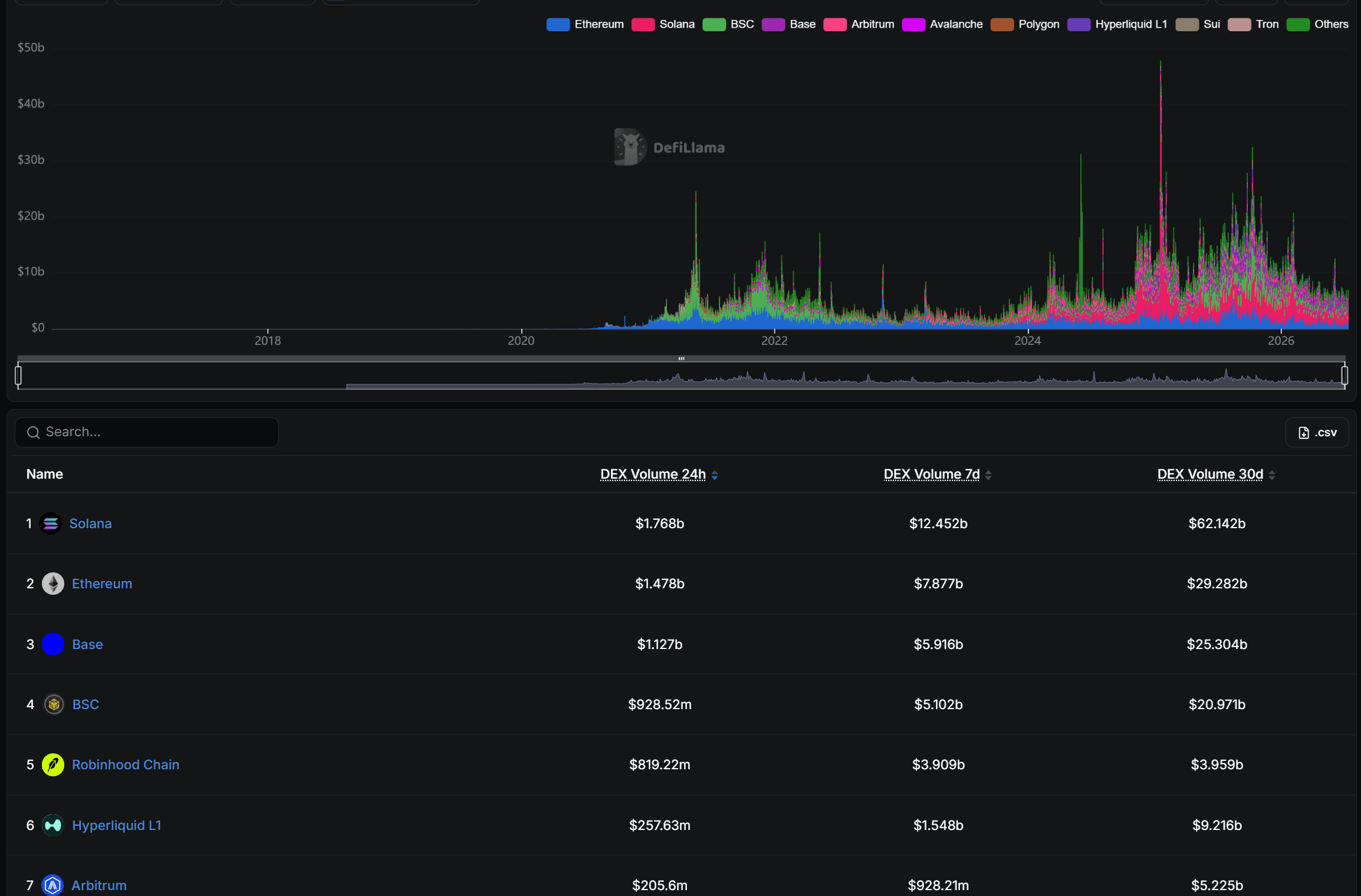Click BSC's 7d volume $5.102b
Image resolution: width=1361 pixels, height=896 pixels.
click(x=938, y=704)
